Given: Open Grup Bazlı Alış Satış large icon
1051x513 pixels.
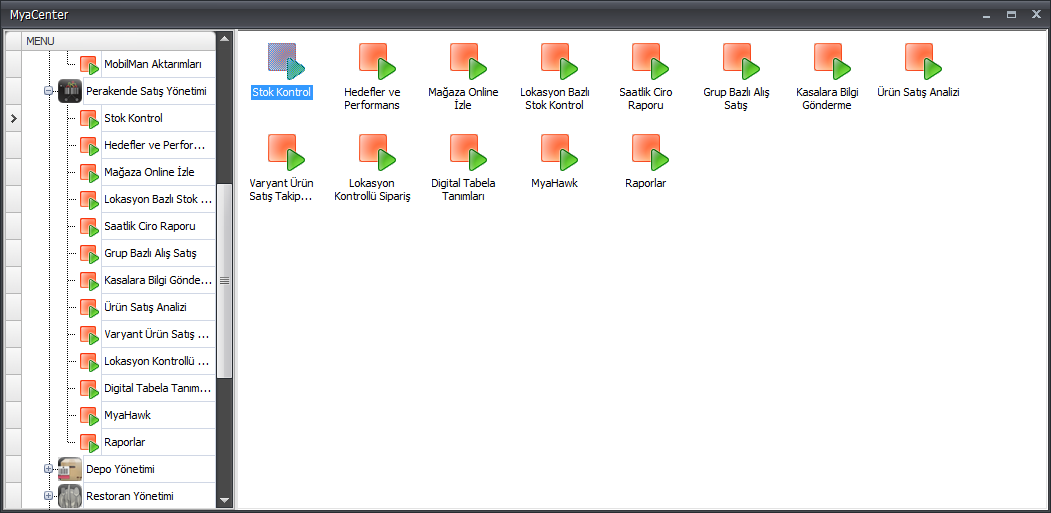Looking at the screenshot, I should pyautogui.click(x=742, y=62).
